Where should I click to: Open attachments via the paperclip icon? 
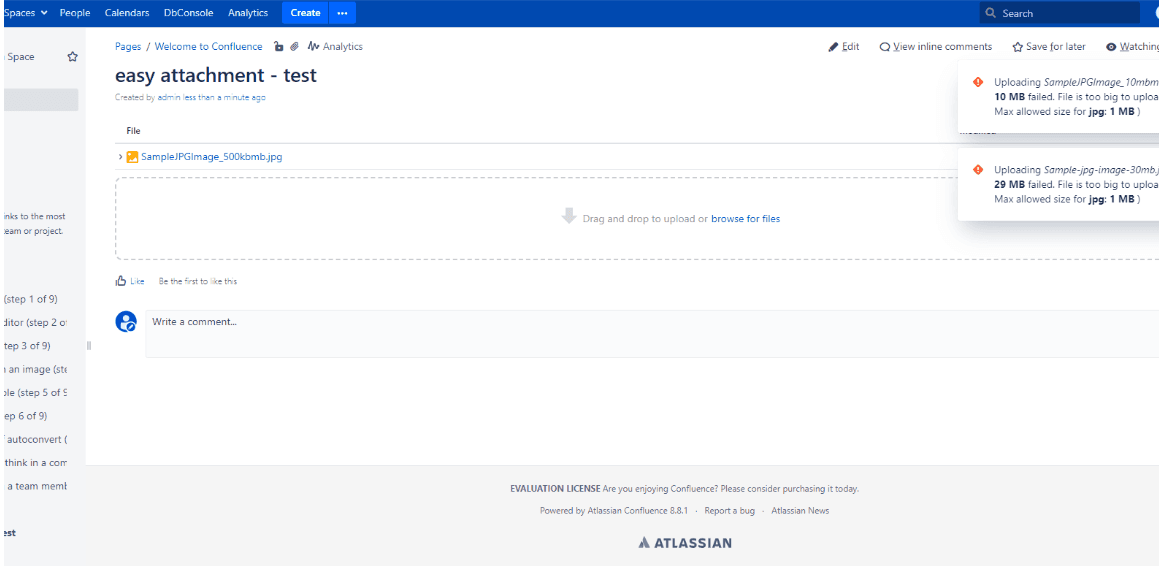tap(295, 47)
